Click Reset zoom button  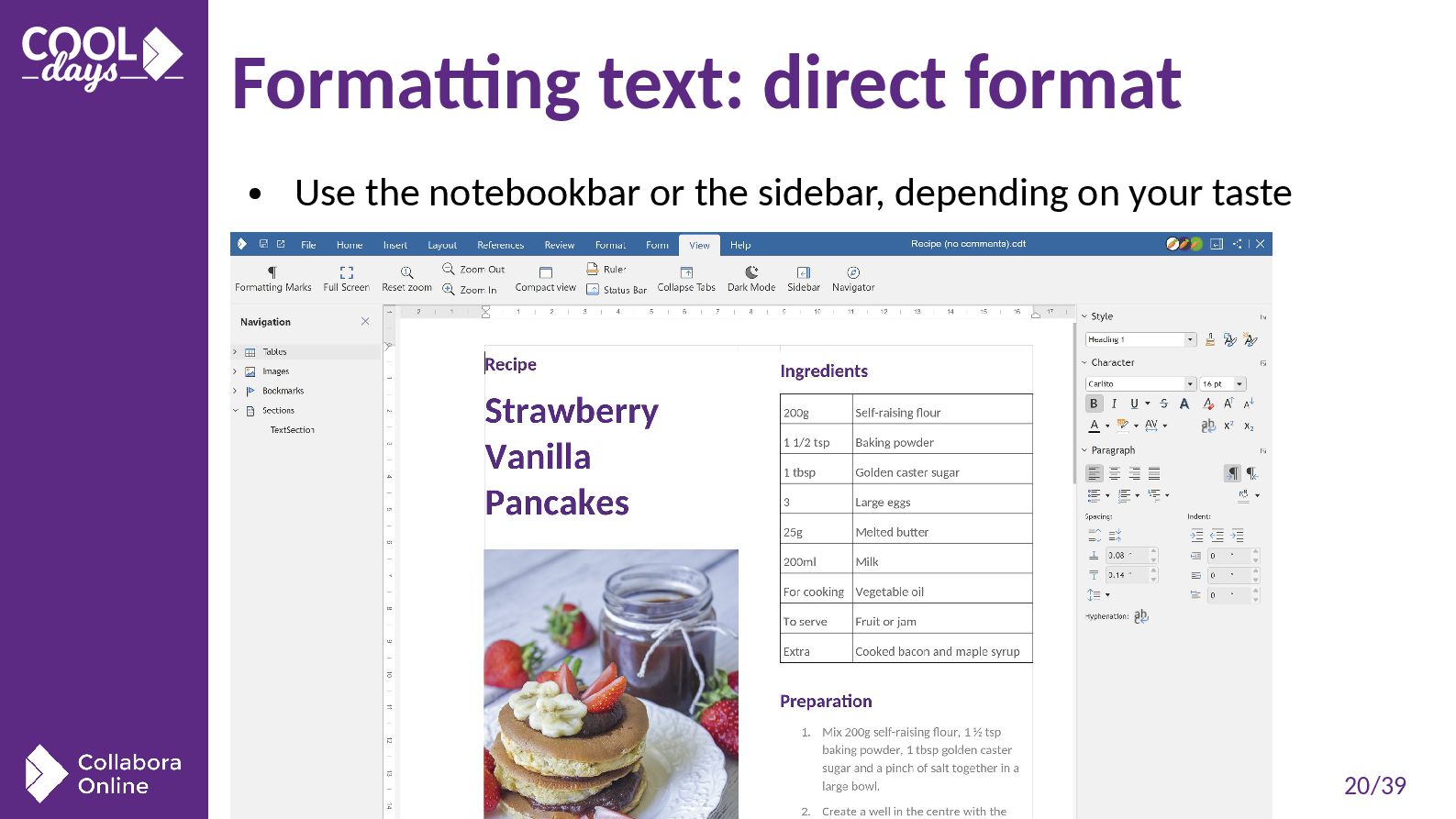pyautogui.click(x=406, y=279)
